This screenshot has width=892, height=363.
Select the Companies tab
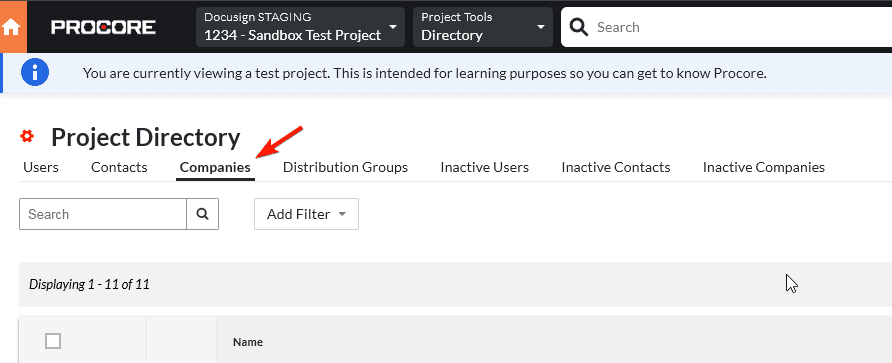215,167
